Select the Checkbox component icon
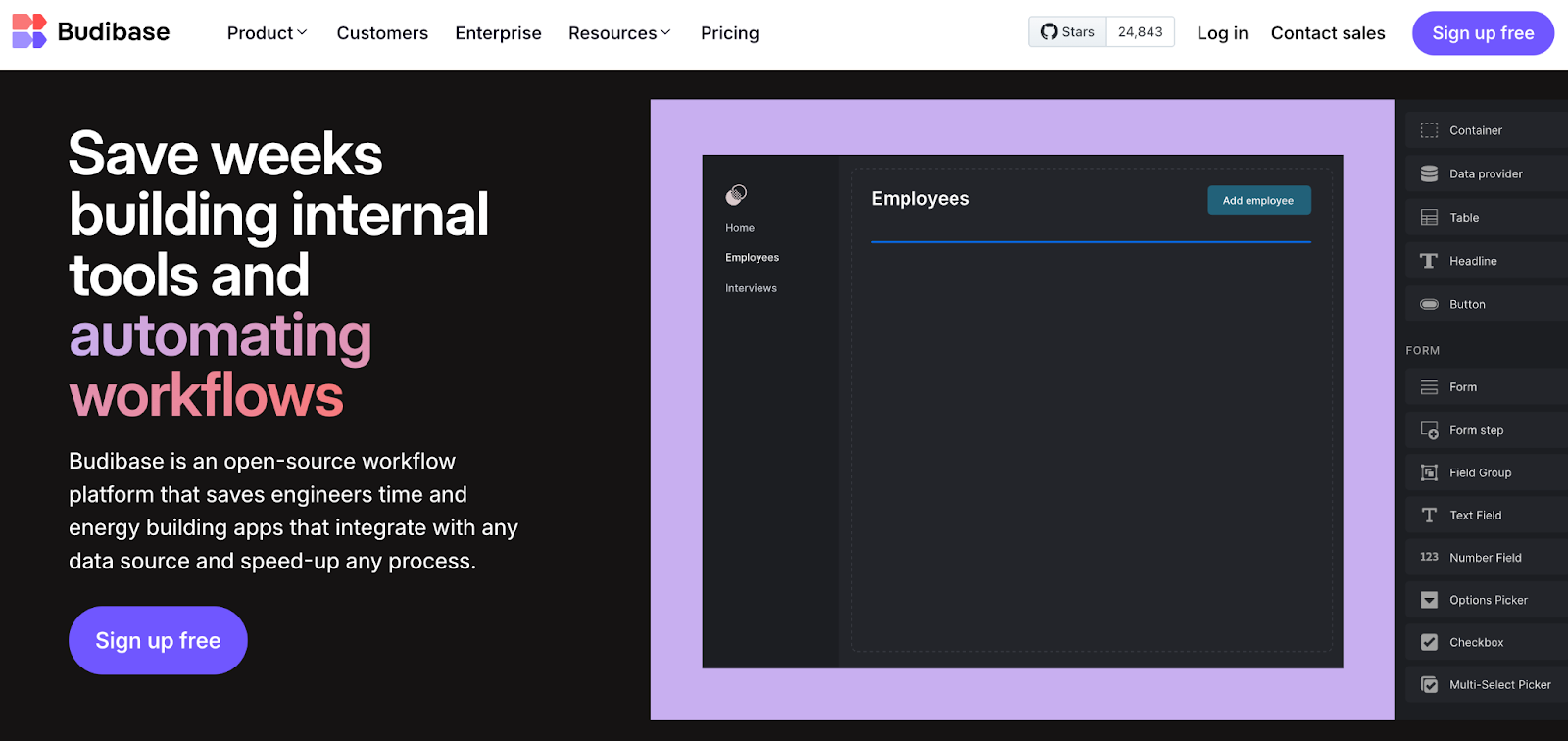 1429,643
